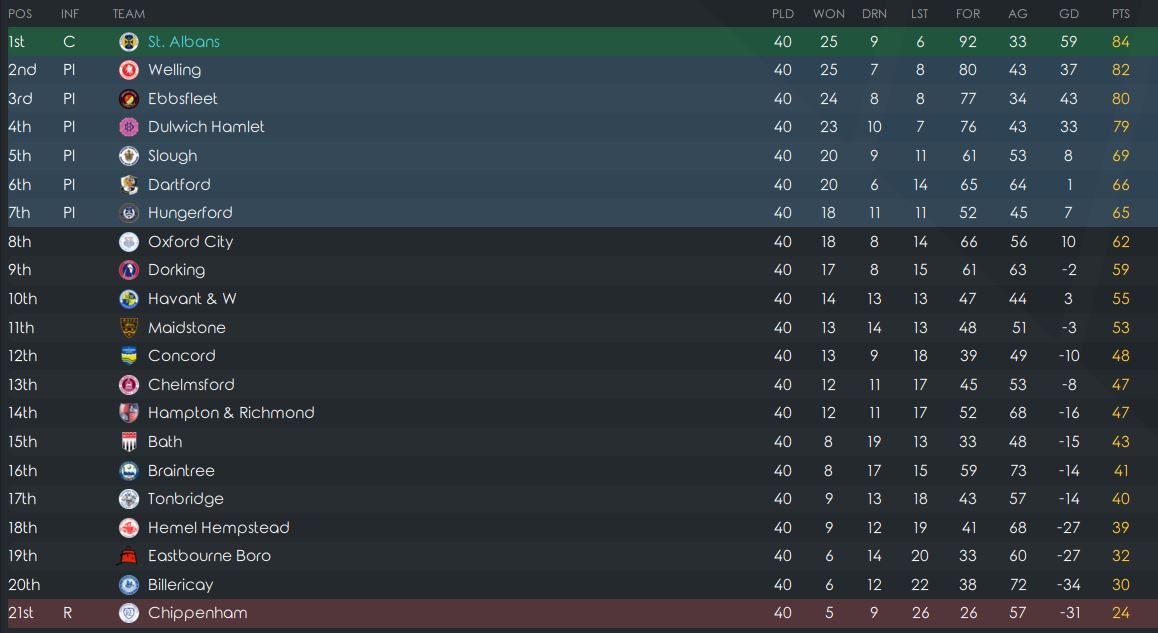Sort table by GD column header
The image size is (1158, 633).
(x=1069, y=14)
